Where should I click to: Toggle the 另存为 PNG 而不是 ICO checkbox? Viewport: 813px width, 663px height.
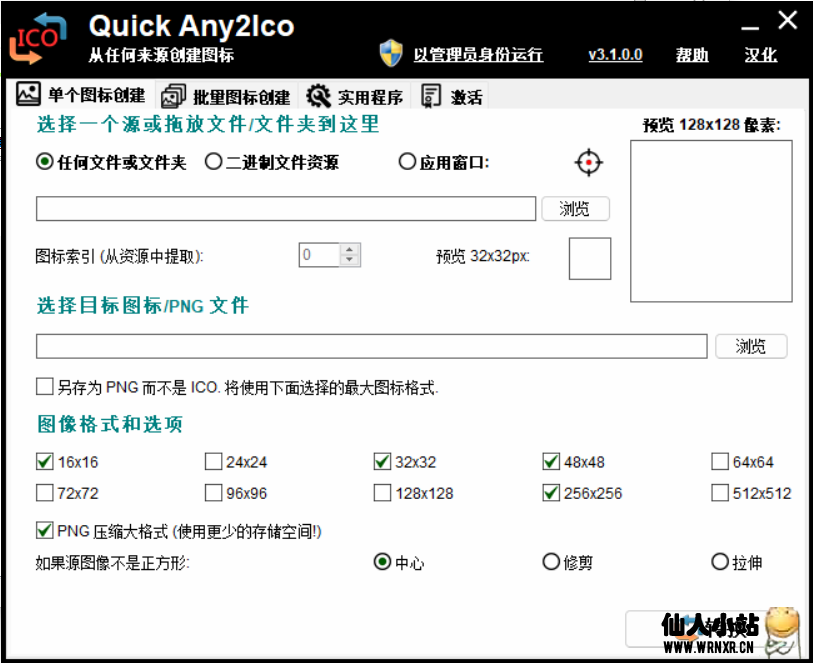(44, 385)
